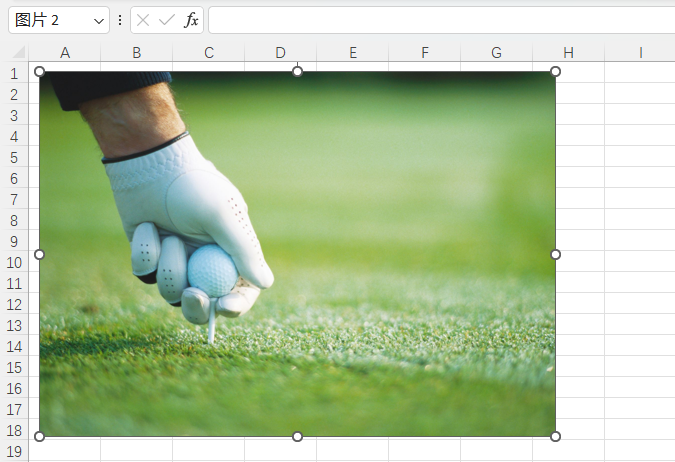This screenshot has width=675, height=462.
Task: Select row 14 header
Action: tap(14, 347)
